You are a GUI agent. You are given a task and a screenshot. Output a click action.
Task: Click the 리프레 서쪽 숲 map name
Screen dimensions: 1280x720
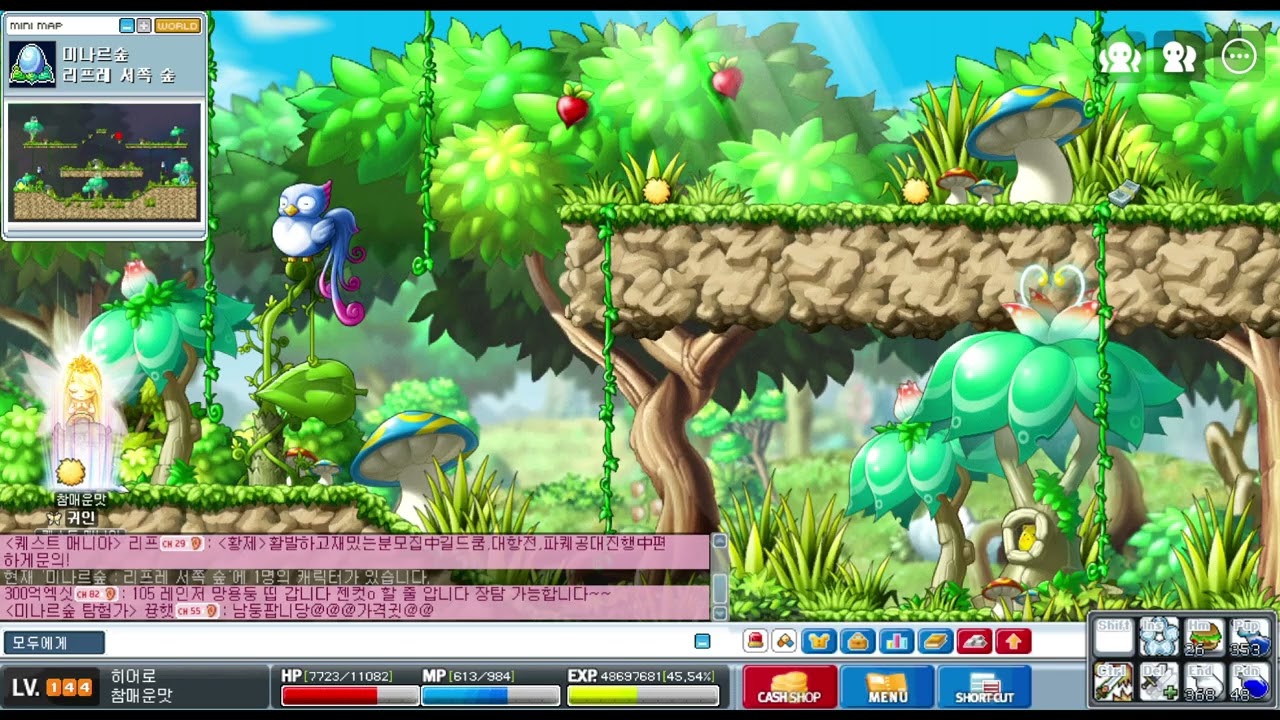click(119, 76)
